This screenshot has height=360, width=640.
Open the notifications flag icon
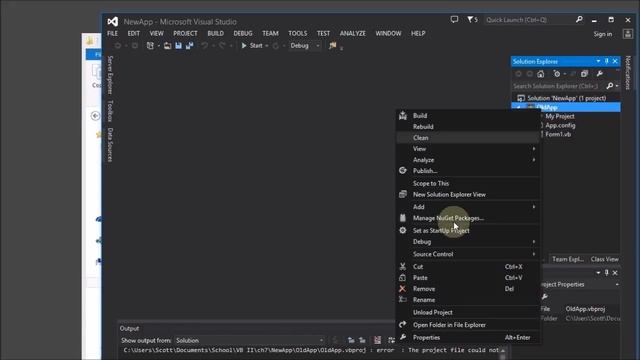click(472, 20)
